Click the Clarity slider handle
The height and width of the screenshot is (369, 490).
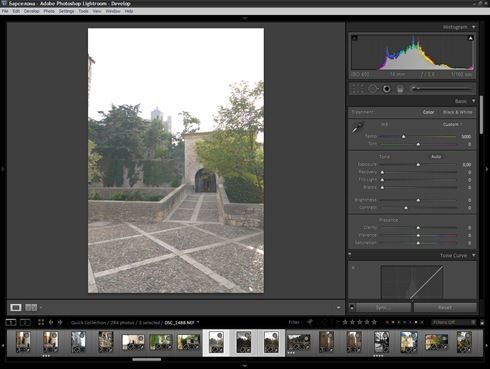[418, 228]
